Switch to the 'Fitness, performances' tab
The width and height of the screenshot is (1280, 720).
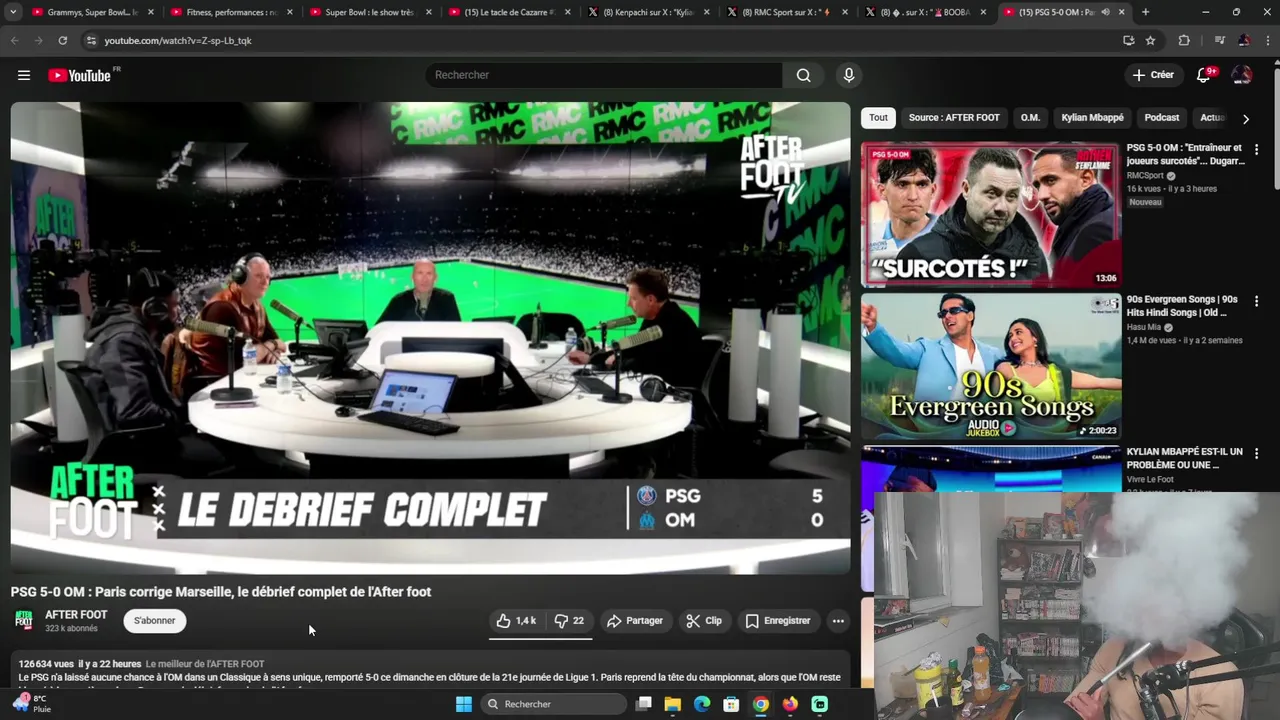tap(231, 12)
